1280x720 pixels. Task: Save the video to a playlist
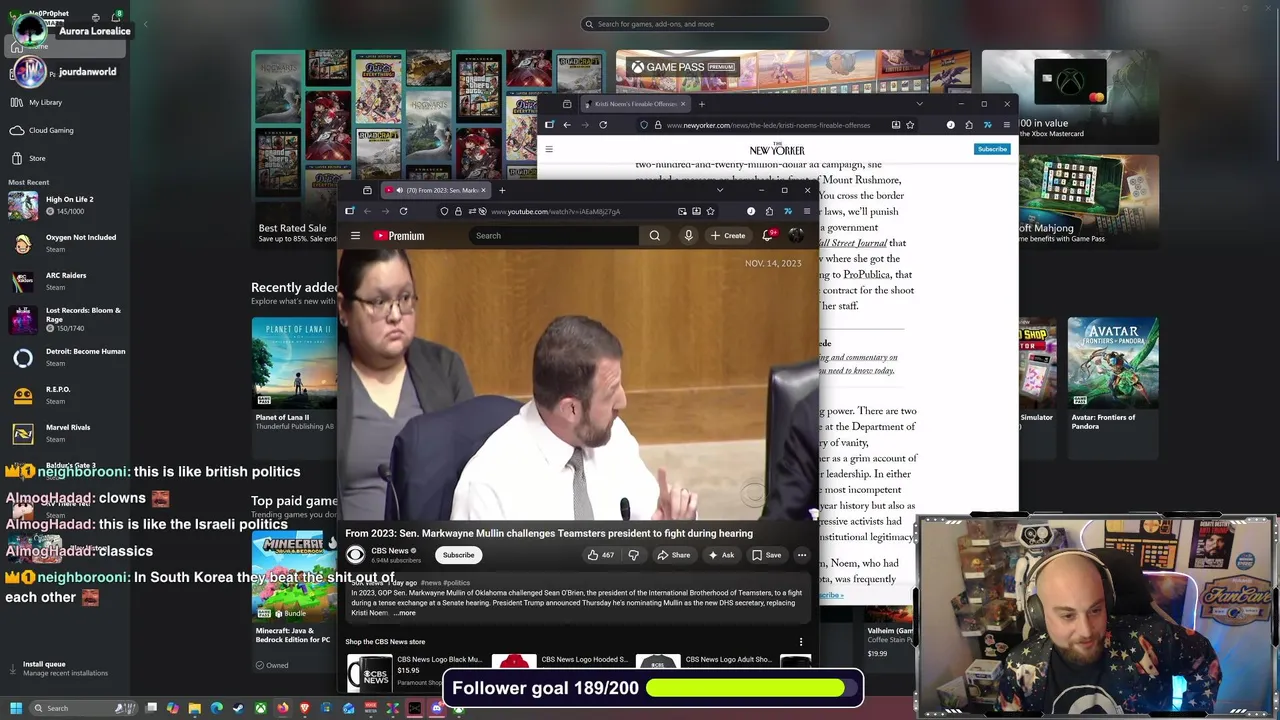[x=766, y=555]
